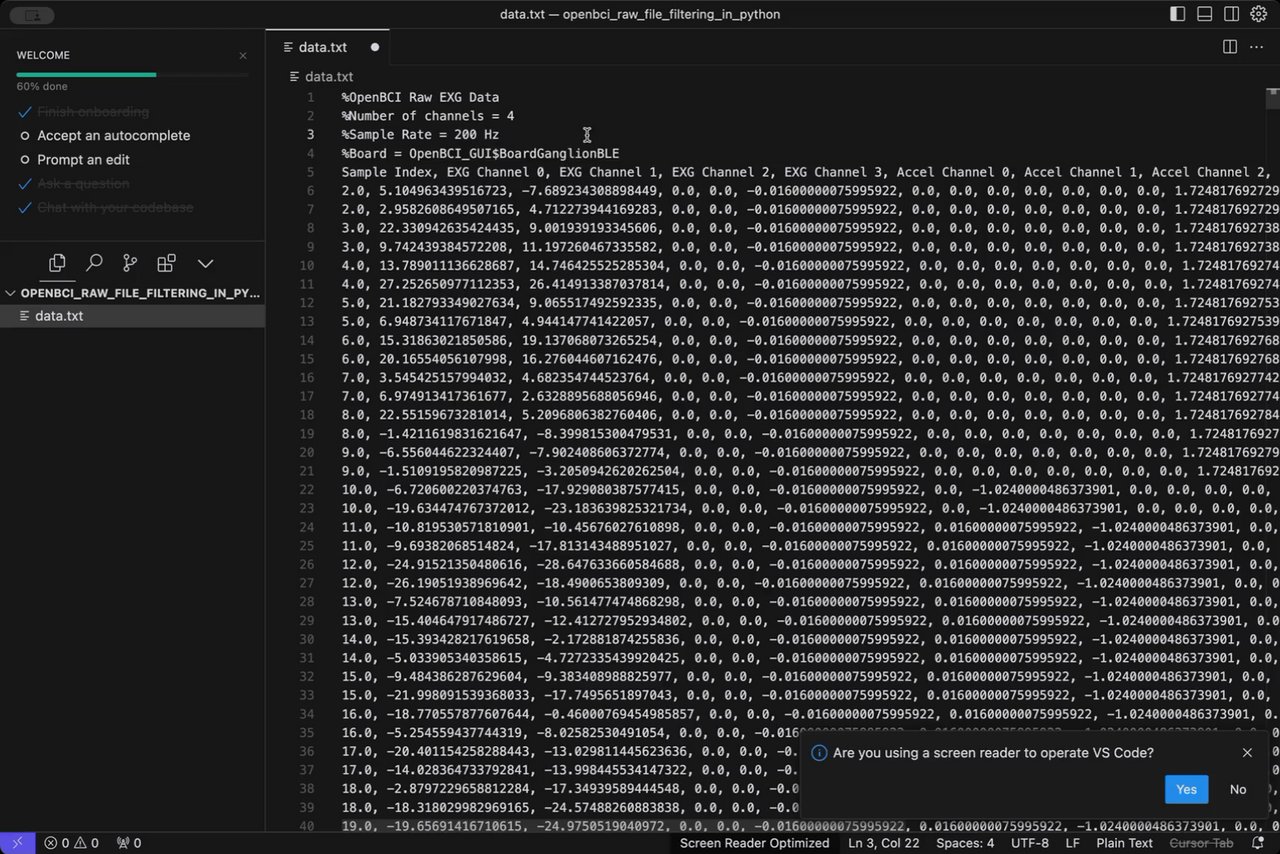Click the file icon in the data.txt tab
This screenshot has width=1280, height=854.
tap(289, 47)
